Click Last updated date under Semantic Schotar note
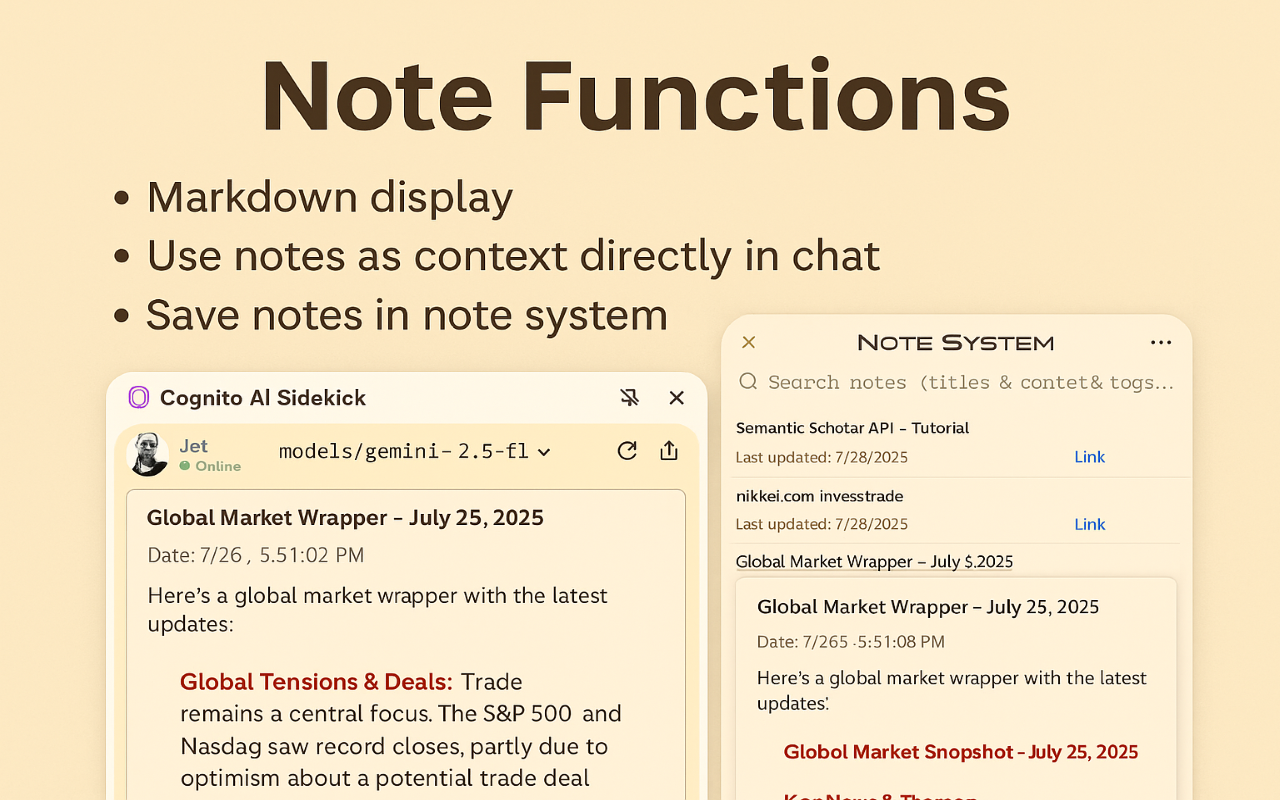This screenshot has width=1280, height=800. click(x=822, y=457)
